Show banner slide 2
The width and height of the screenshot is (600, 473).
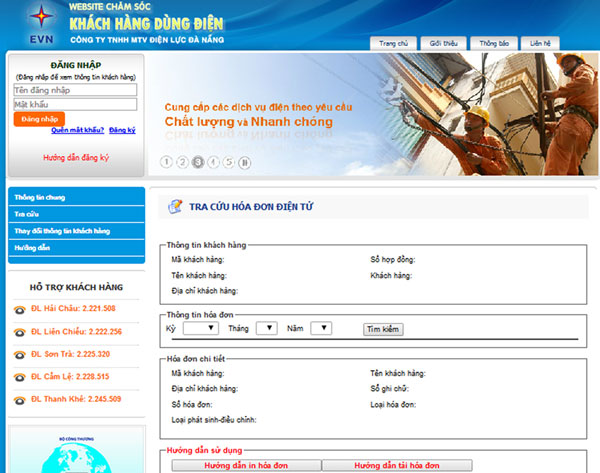pos(182,162)
